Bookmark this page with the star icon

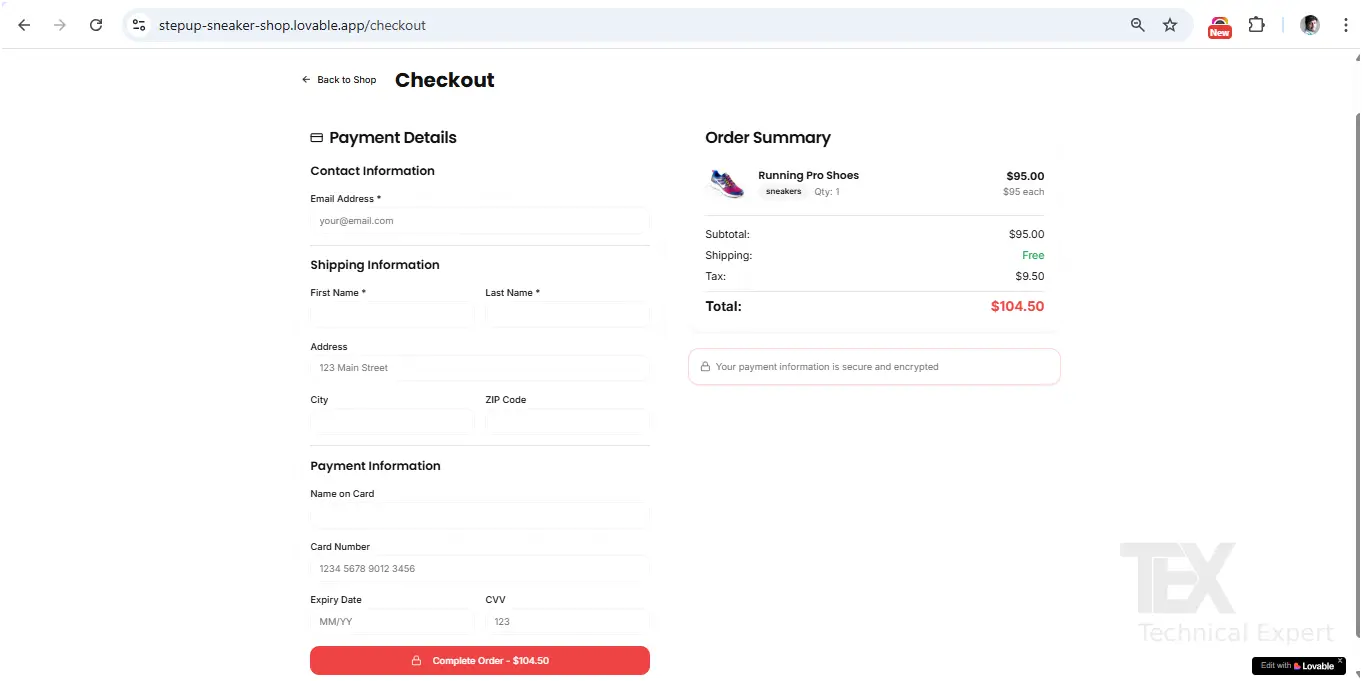tap(1170, 25)
